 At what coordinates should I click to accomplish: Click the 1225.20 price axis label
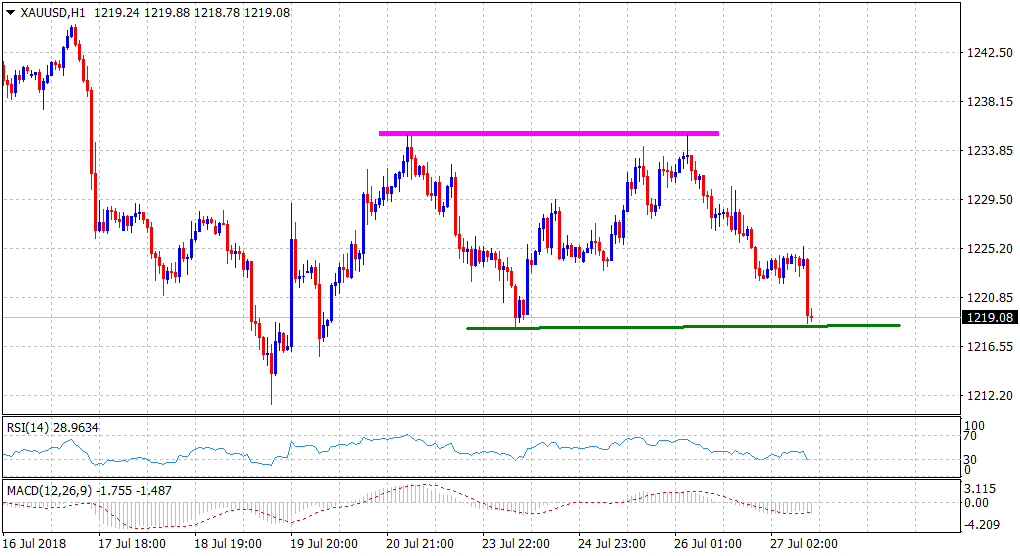click(x=989, y=248)
